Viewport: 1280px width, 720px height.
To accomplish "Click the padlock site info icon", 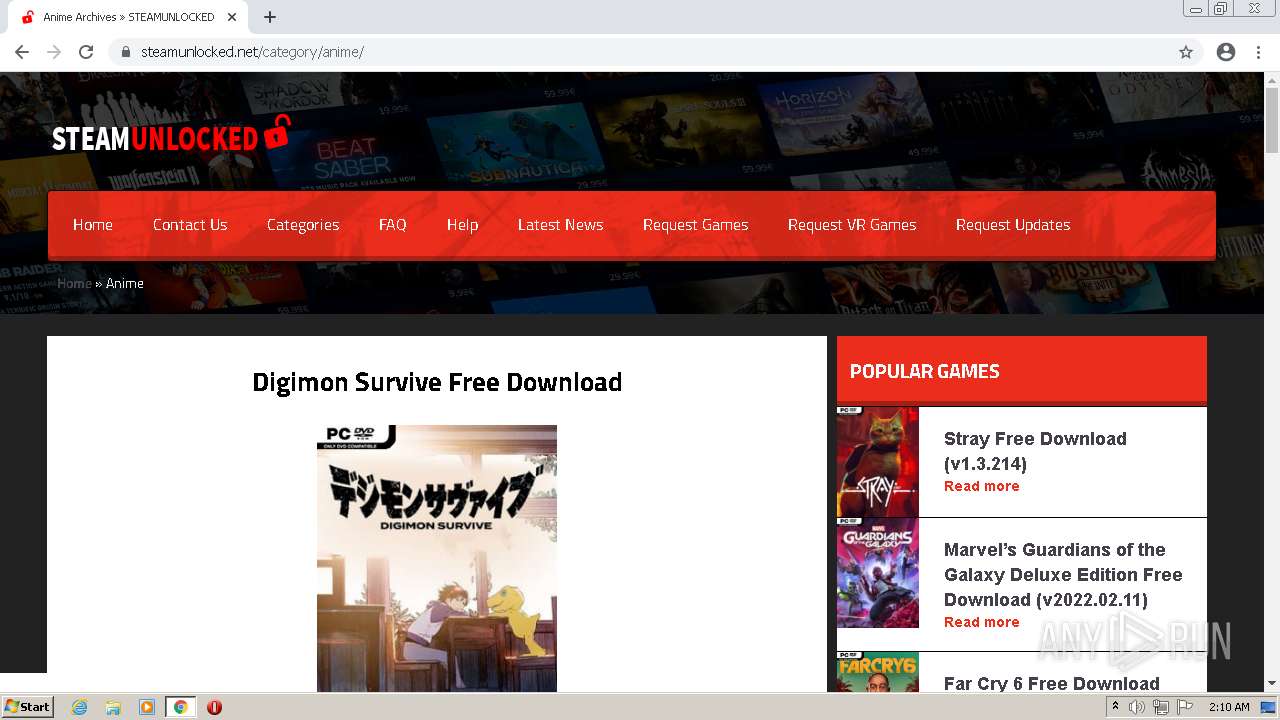I will click(x=125, y=52).
